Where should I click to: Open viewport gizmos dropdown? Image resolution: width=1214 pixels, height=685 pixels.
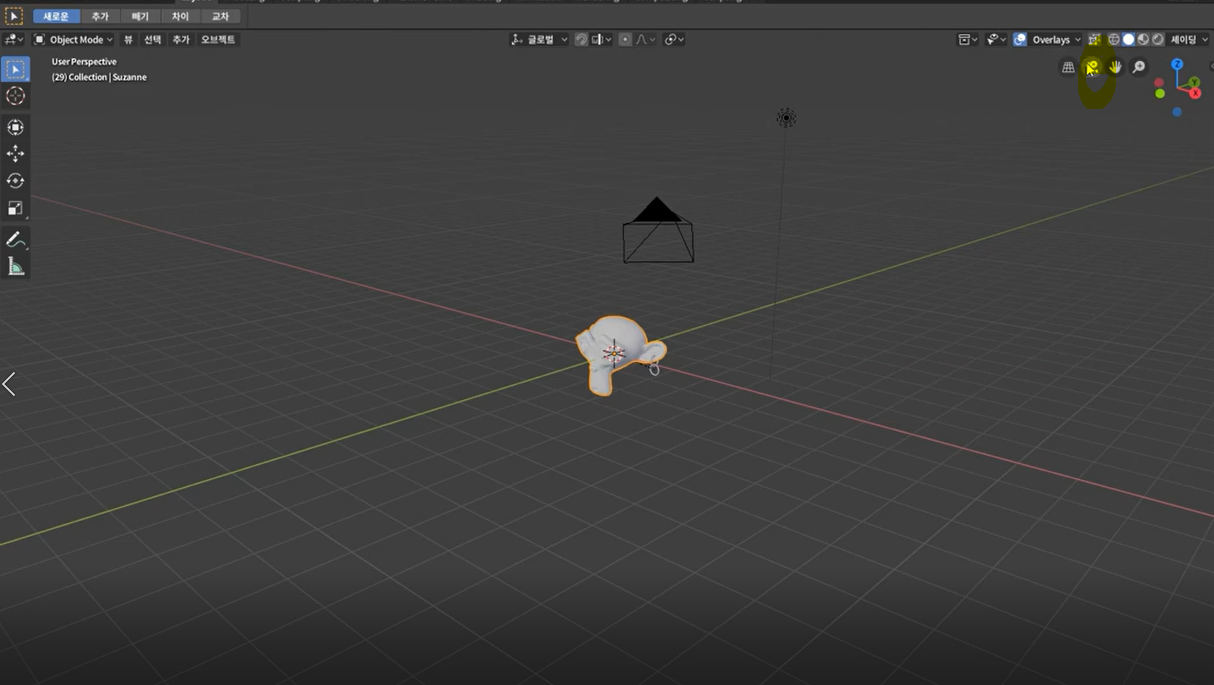click(x=995, y=40)
